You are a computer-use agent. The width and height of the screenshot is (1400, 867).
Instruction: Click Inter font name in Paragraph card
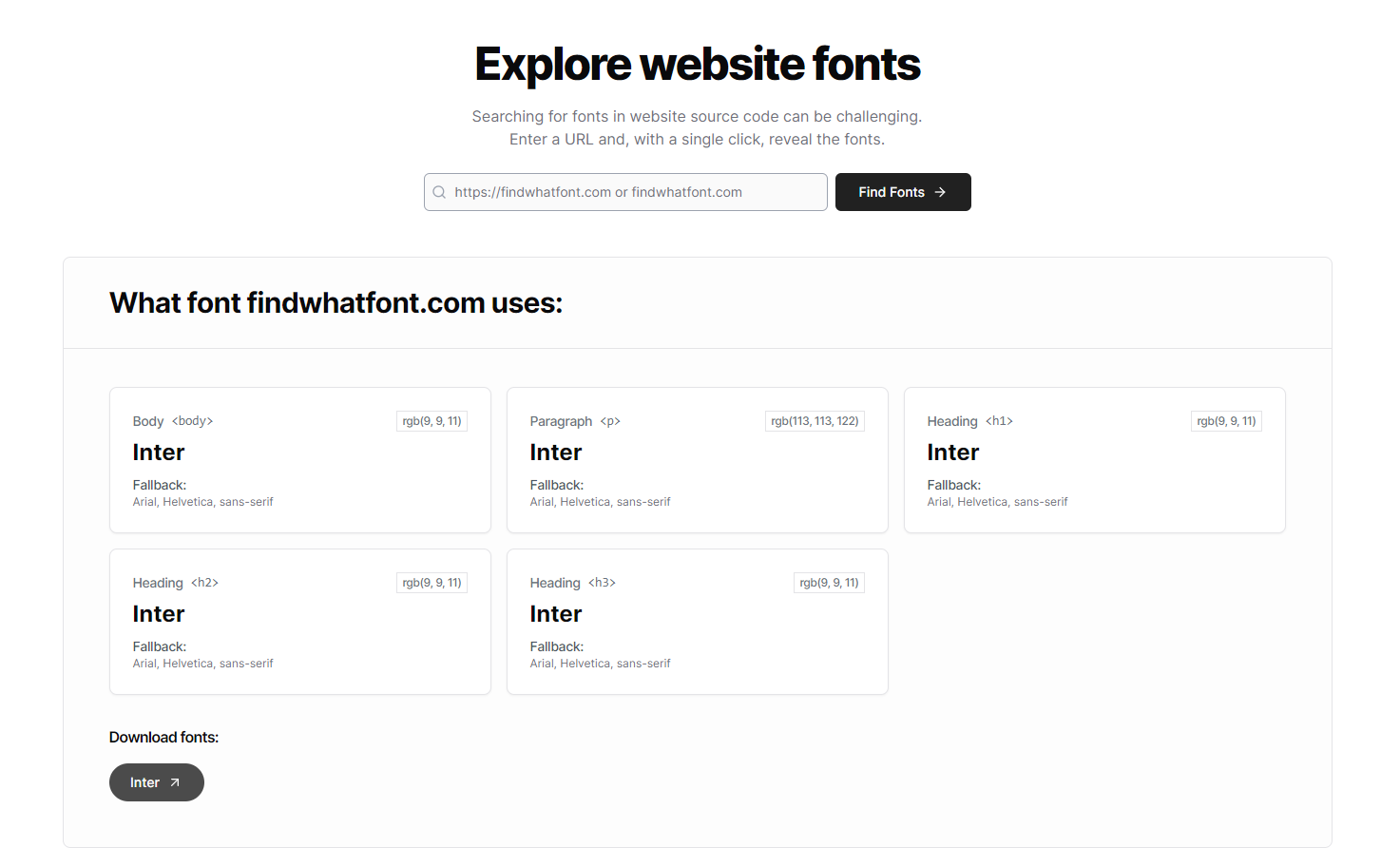(556, 453)
